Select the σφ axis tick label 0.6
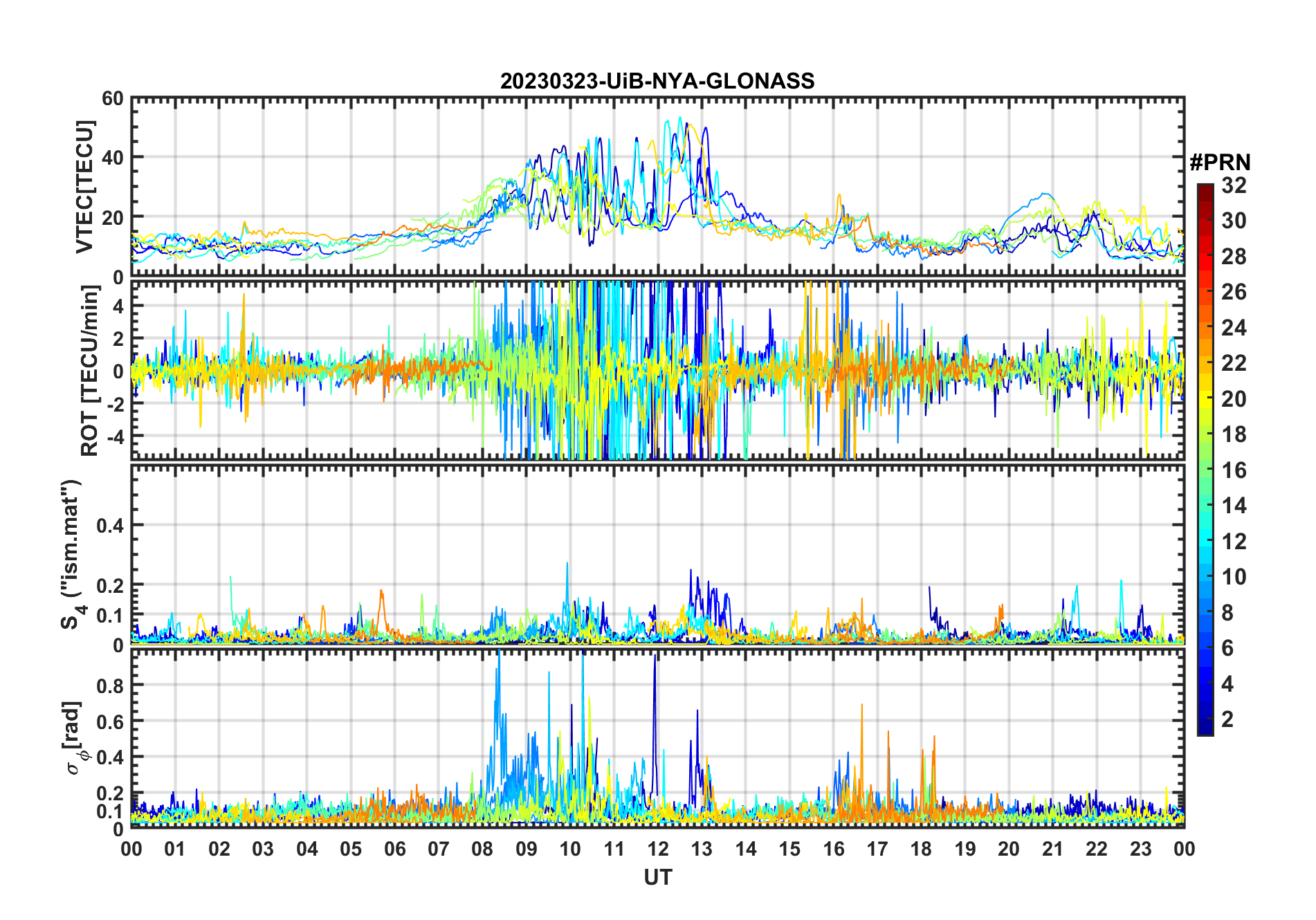 [110, 721]
